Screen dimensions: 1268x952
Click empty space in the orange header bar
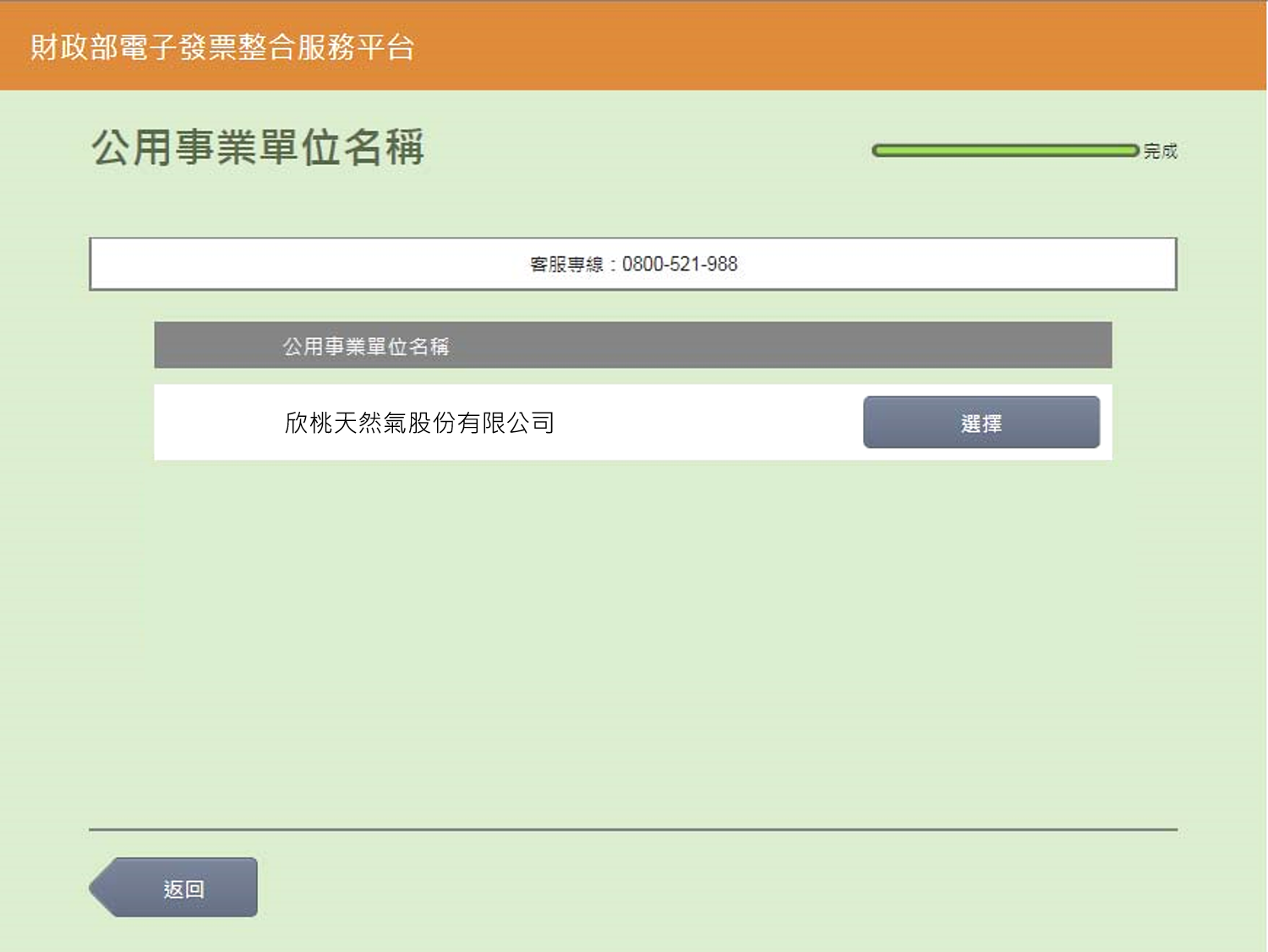845,47
